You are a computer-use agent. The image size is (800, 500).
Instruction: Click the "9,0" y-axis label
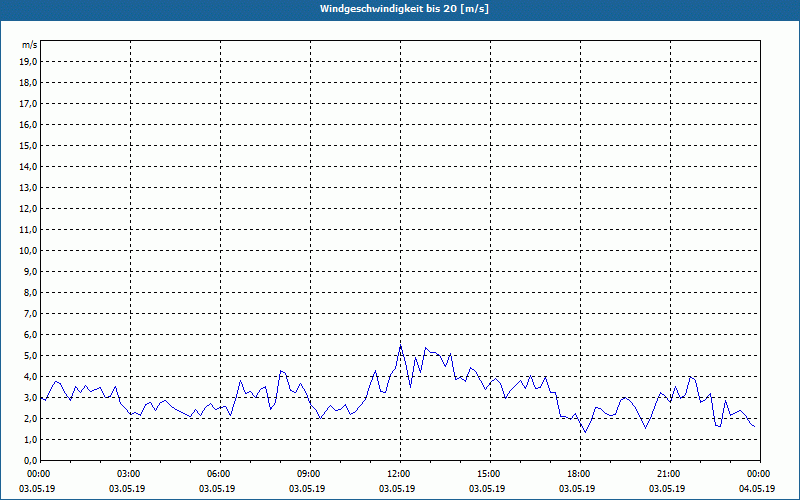(31, 271)
